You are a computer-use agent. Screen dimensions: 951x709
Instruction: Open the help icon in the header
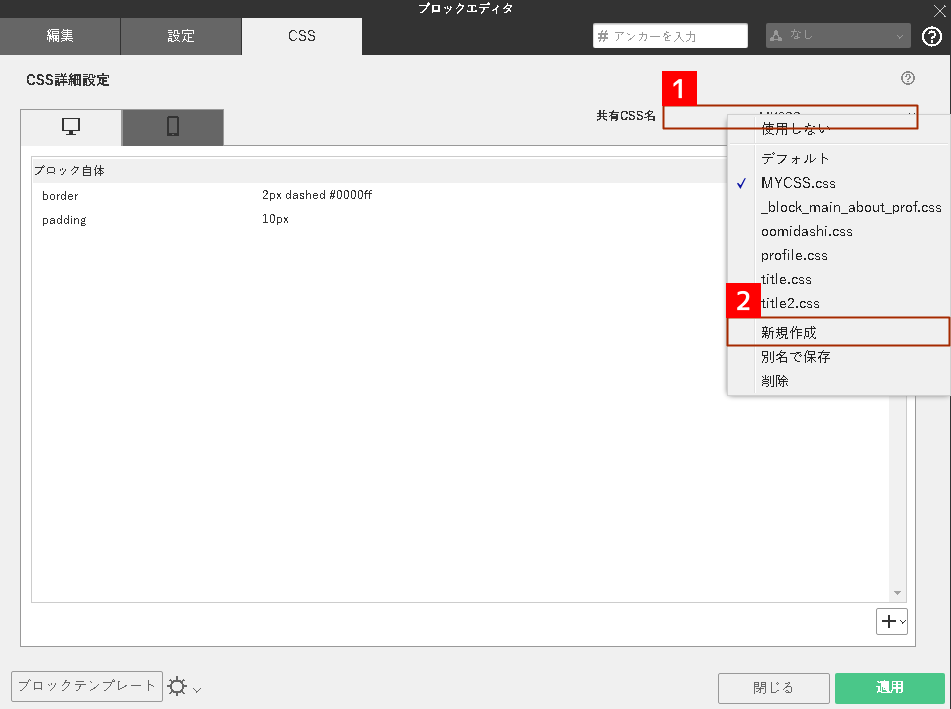[x=932, y=36]
